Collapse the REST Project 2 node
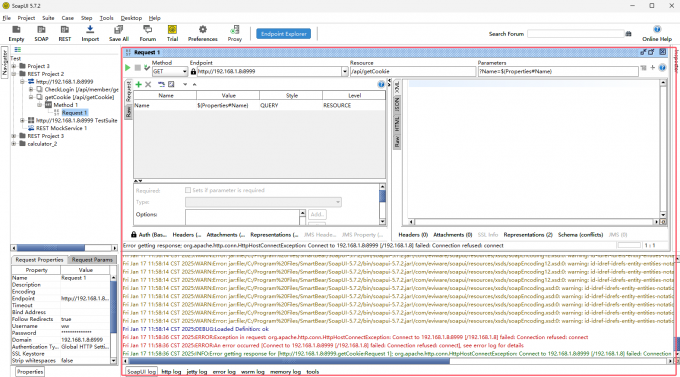680x377 pixels. click(x=14, y=74)
